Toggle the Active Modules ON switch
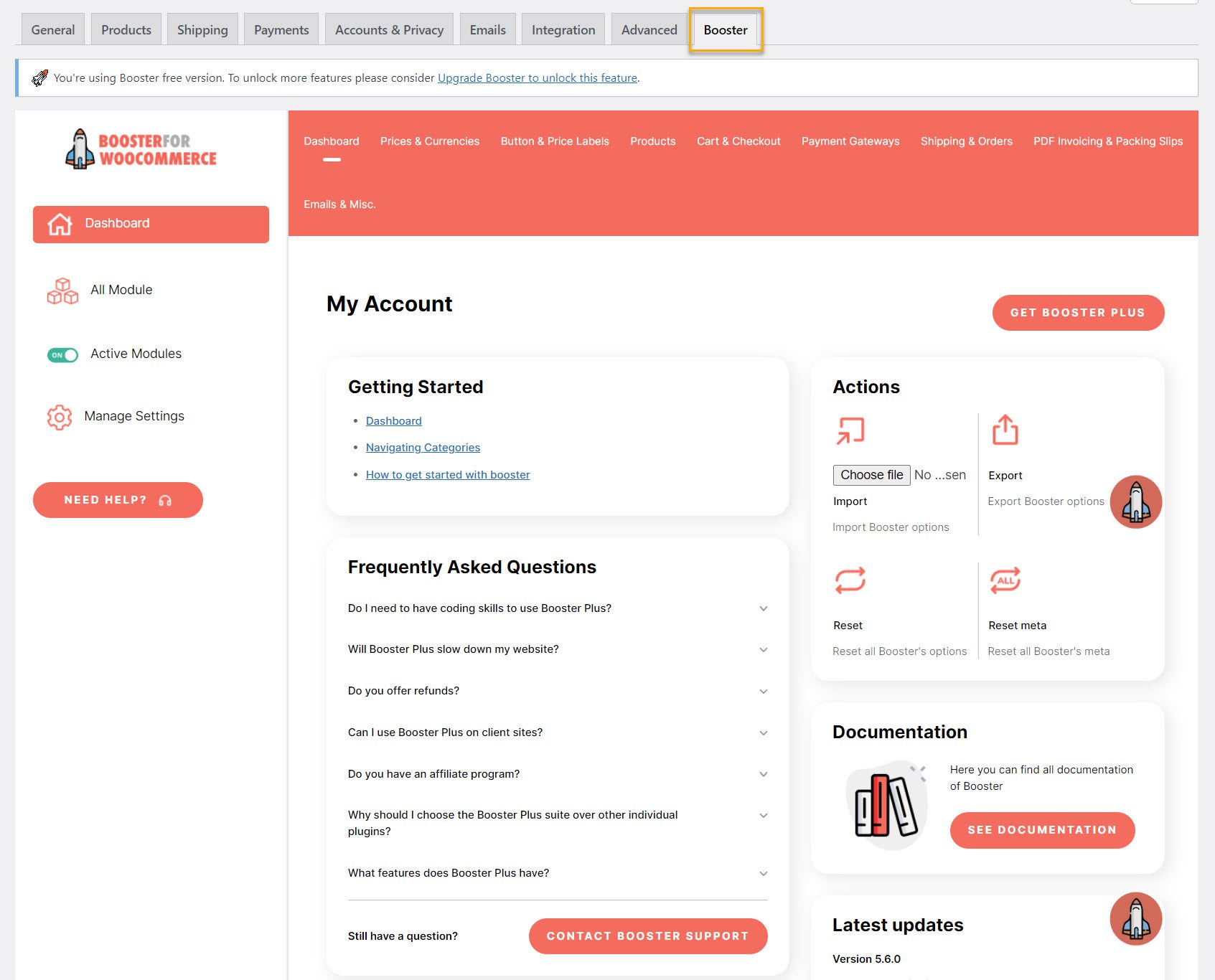 click(x=62, y=355)
